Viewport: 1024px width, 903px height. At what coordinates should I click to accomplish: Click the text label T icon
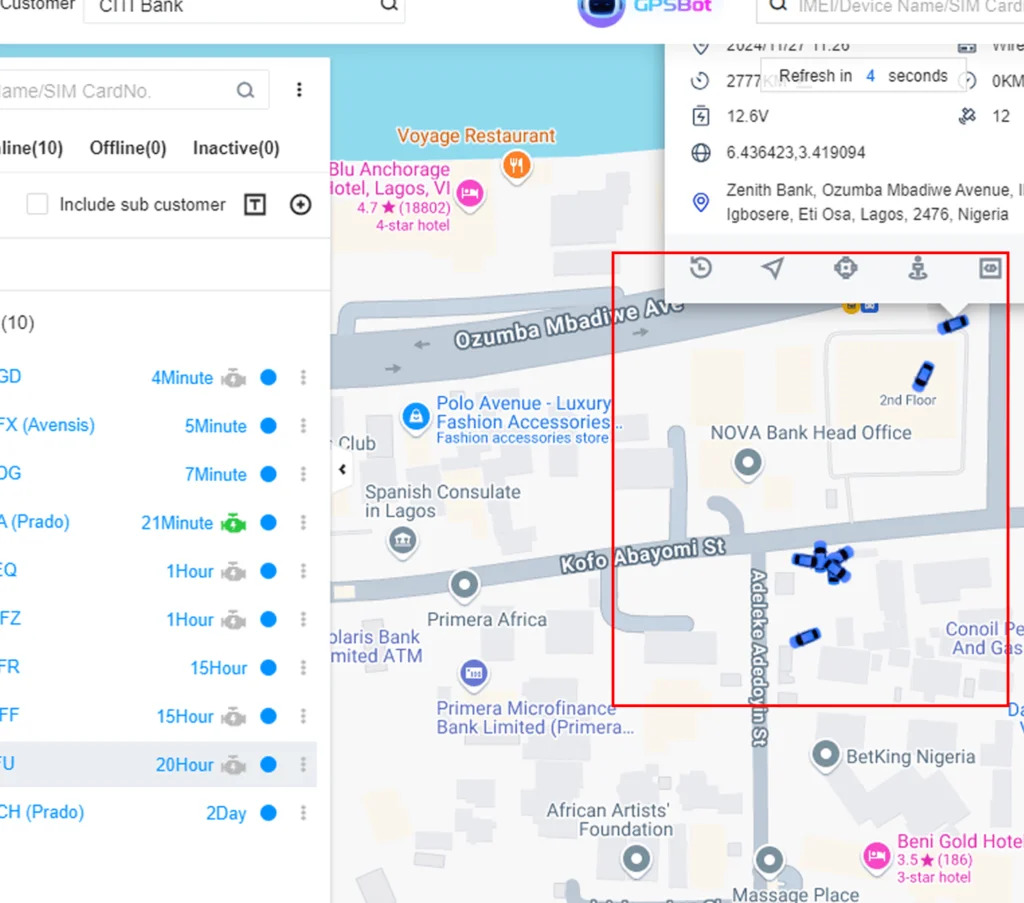tap(255, 205)
